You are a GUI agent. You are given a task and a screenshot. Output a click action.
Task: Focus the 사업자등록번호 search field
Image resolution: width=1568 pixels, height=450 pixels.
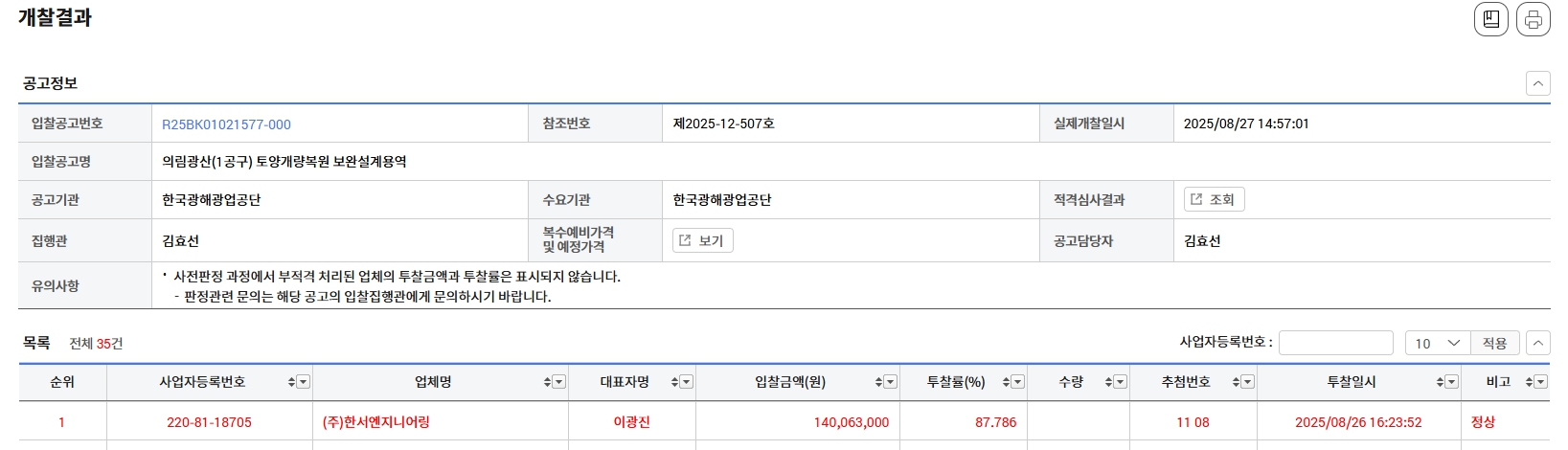point(1335,343)
